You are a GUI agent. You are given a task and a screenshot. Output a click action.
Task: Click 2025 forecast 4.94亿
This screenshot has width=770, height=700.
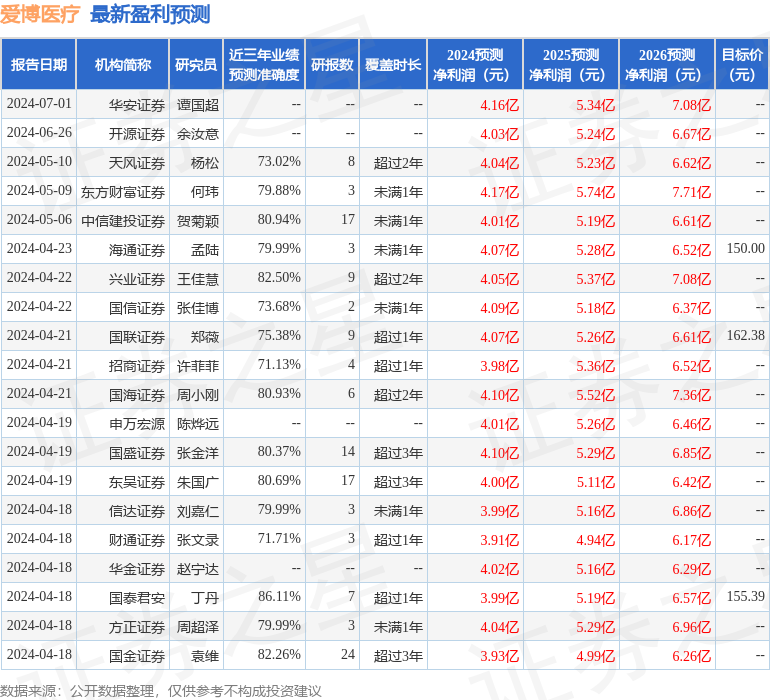click(596, 540)
